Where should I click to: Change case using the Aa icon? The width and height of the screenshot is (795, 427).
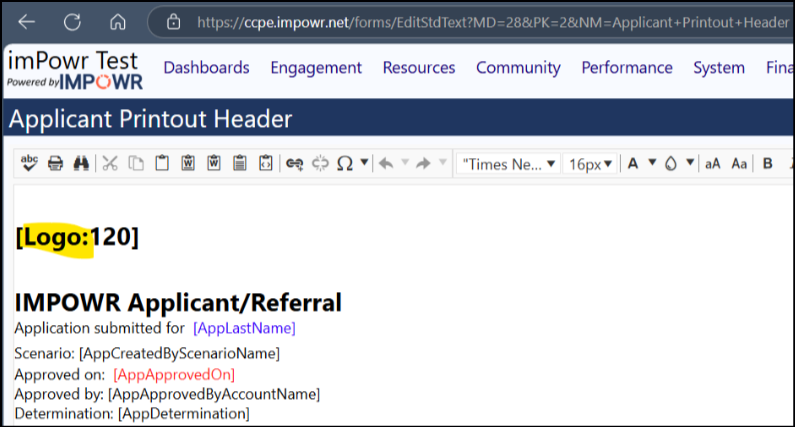[739, 164]
